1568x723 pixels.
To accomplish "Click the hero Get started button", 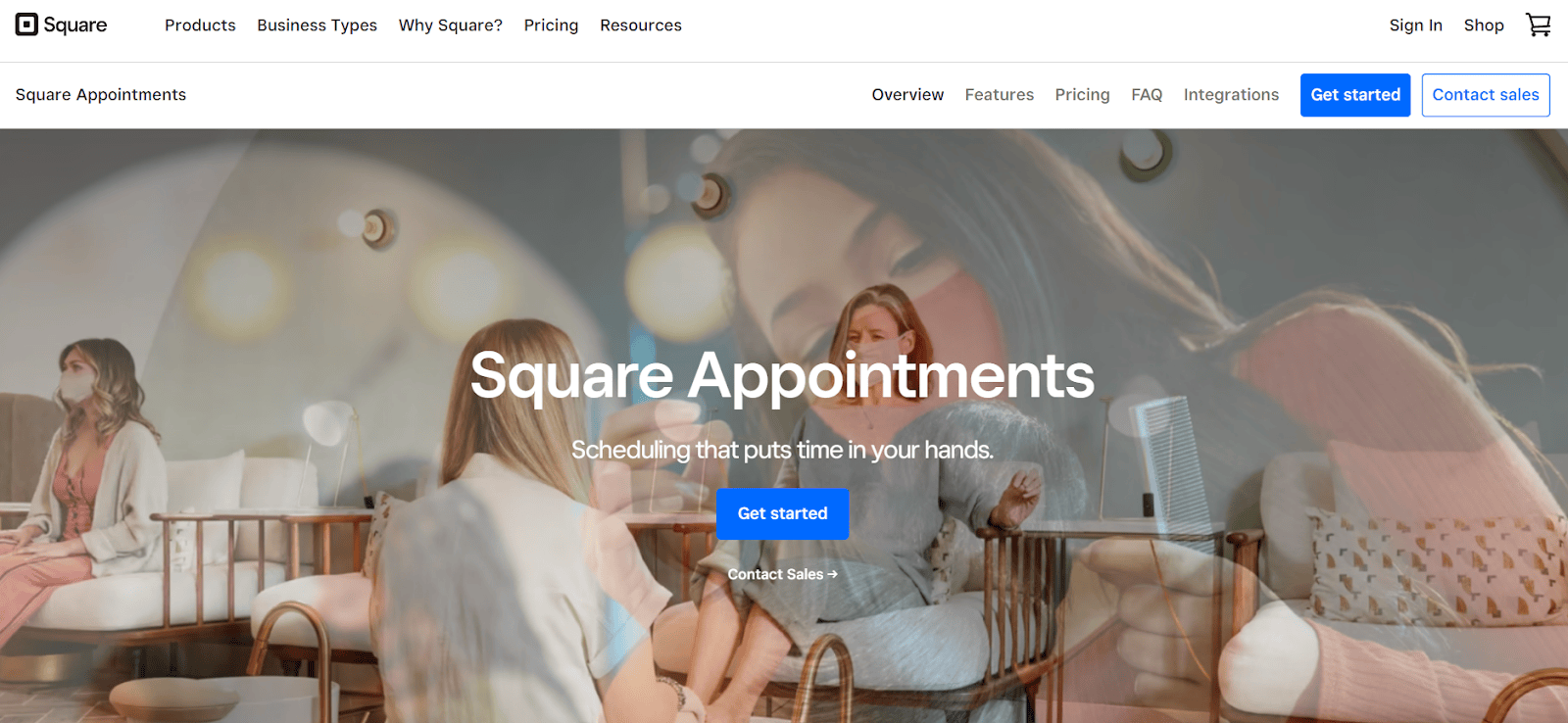I will pos(782,513).
